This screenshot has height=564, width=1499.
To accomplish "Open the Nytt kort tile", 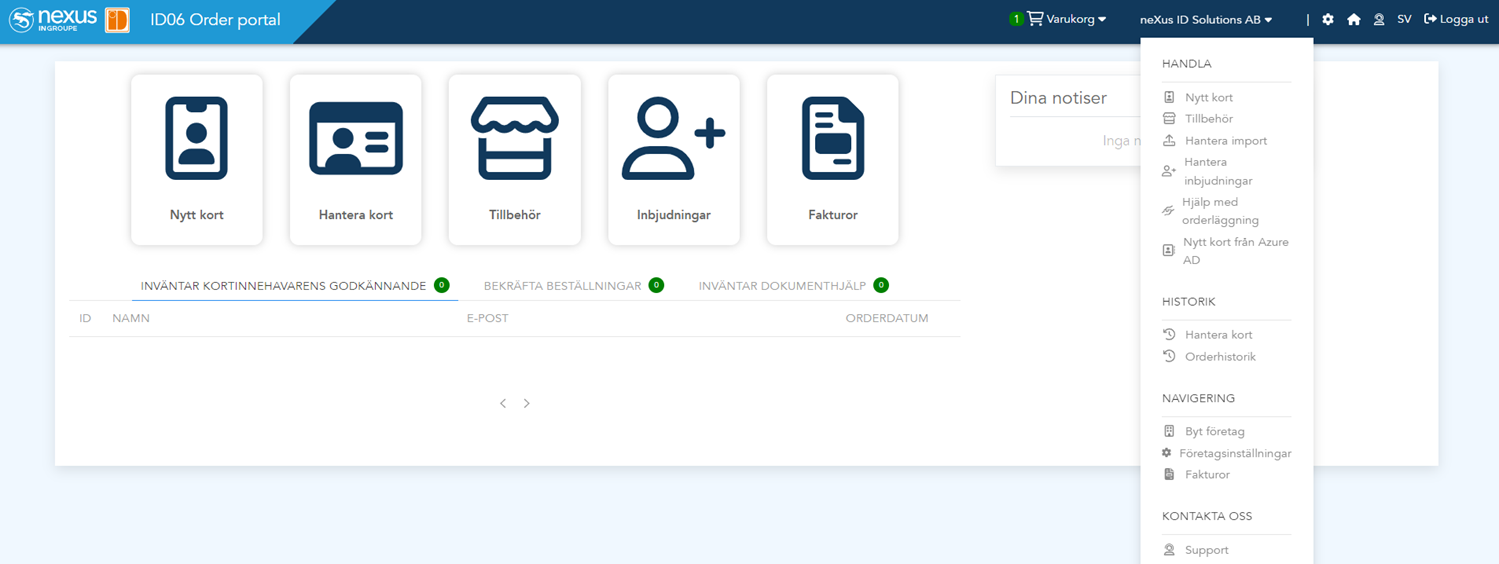I will [x=197, y=160].
